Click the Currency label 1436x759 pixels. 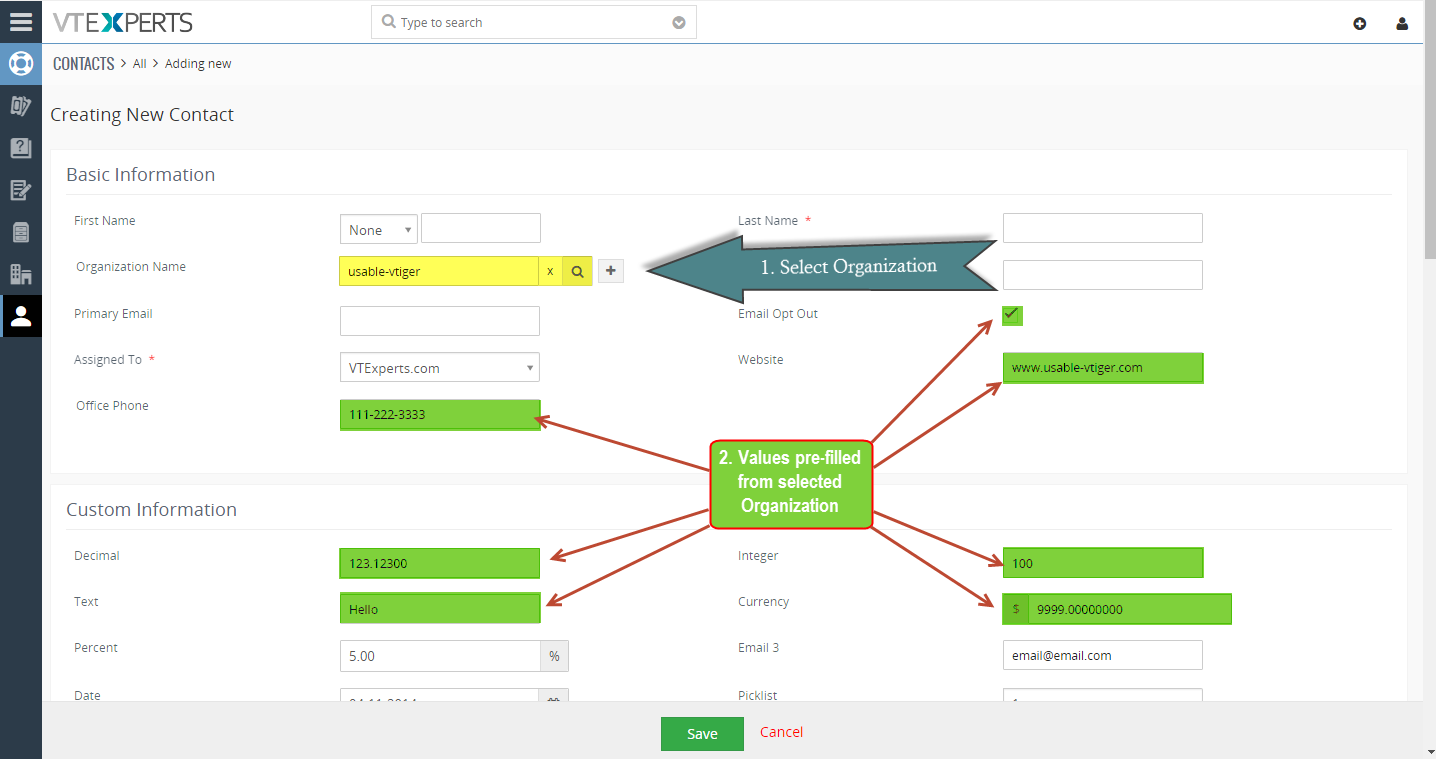[x=763, y=602]
